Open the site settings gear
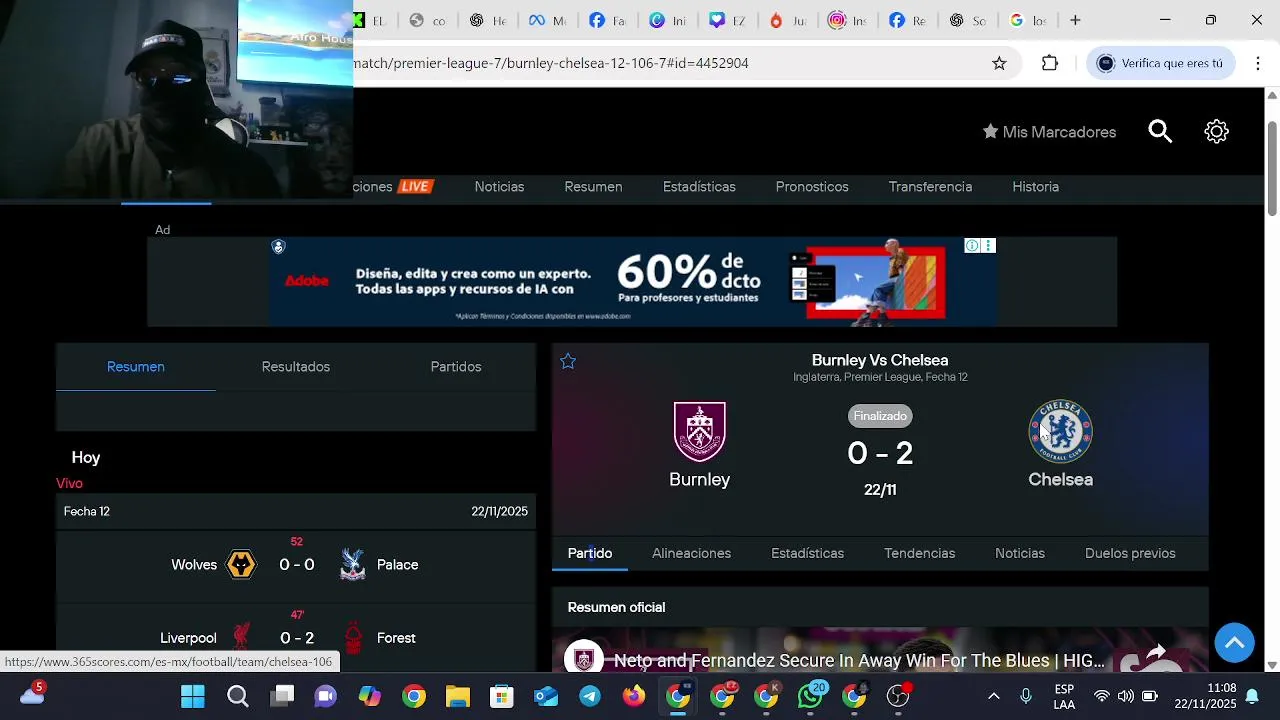Image resolution: width=1280 pixels, height=720 pixels. [1216, 132]
